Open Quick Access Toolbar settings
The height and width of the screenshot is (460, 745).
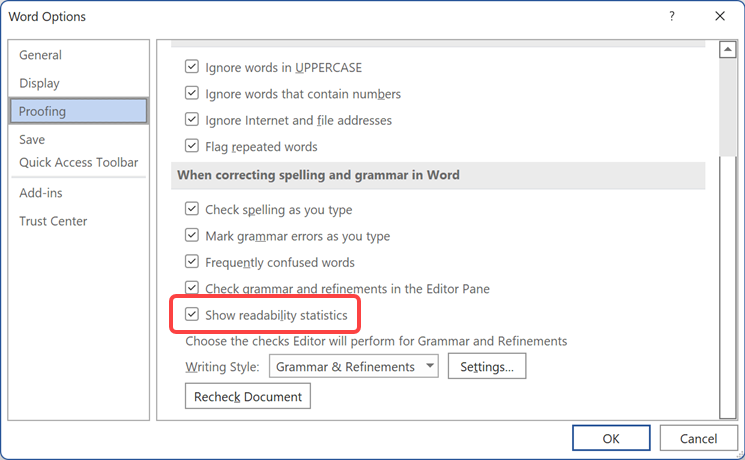[x=79, y=162]
